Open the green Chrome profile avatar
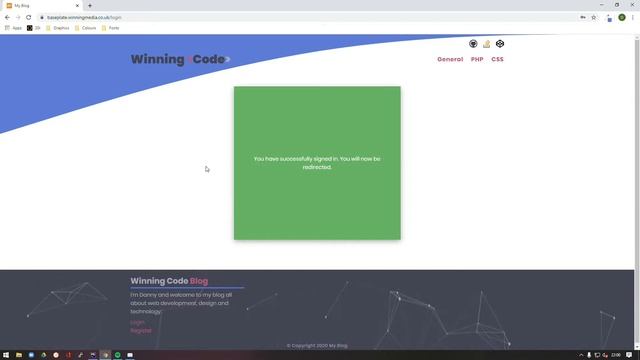Viewport: 640px width, 360px height. [622, 18]
